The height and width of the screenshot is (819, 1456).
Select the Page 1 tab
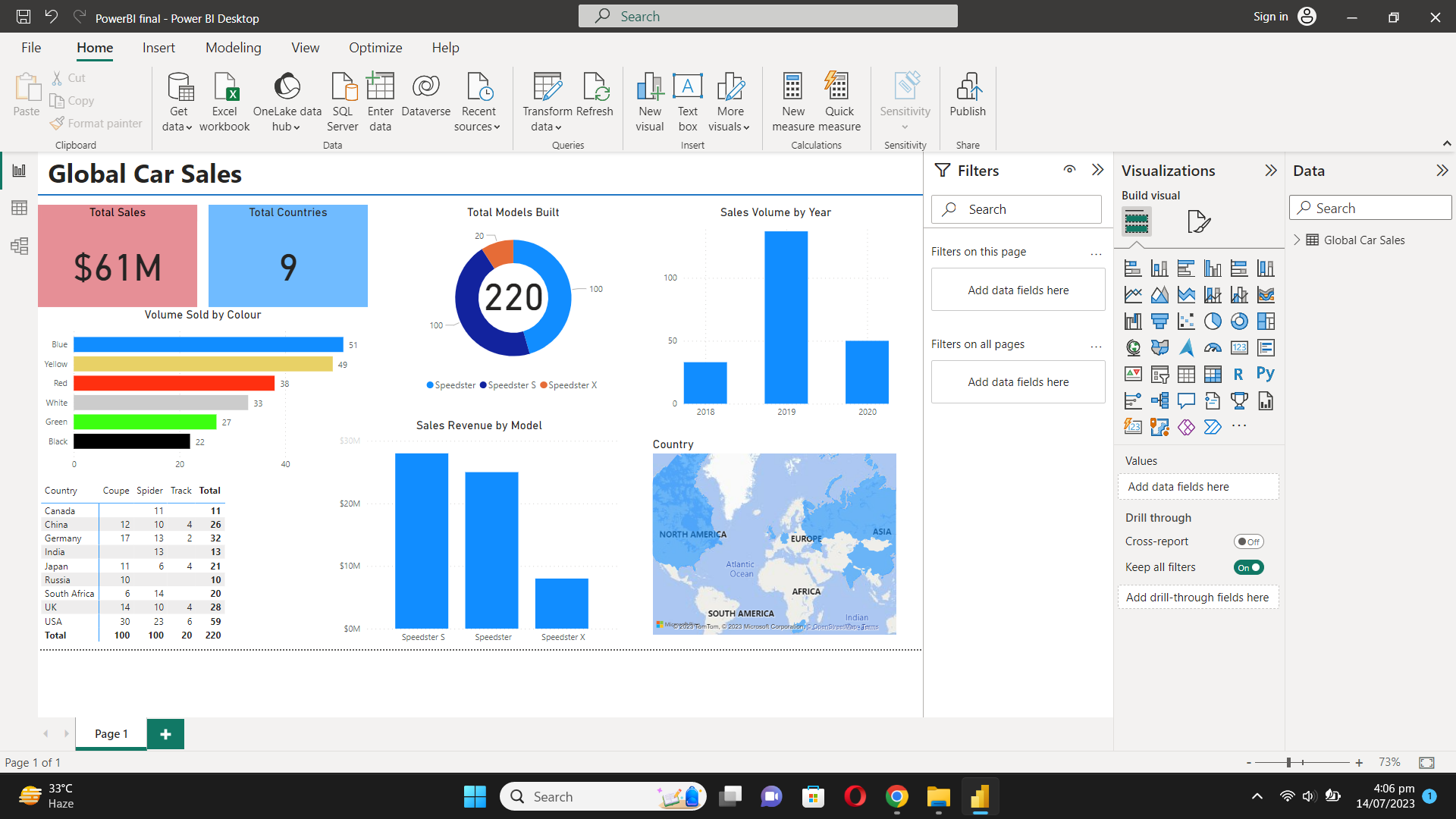coord(111,734)
